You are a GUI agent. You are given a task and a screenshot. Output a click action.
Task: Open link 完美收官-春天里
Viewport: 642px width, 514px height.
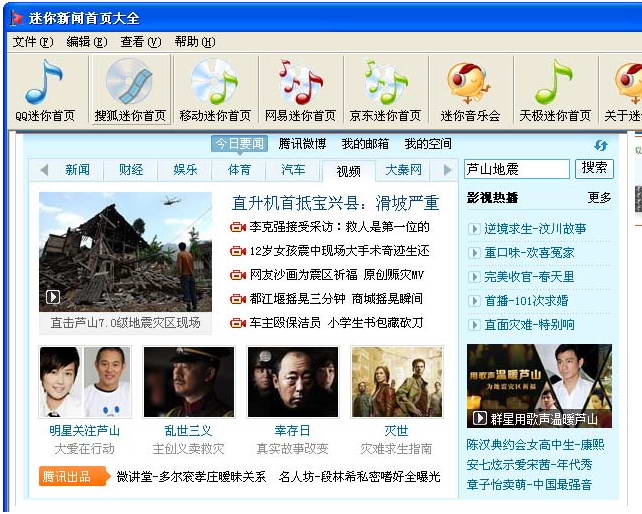[529, 277]
